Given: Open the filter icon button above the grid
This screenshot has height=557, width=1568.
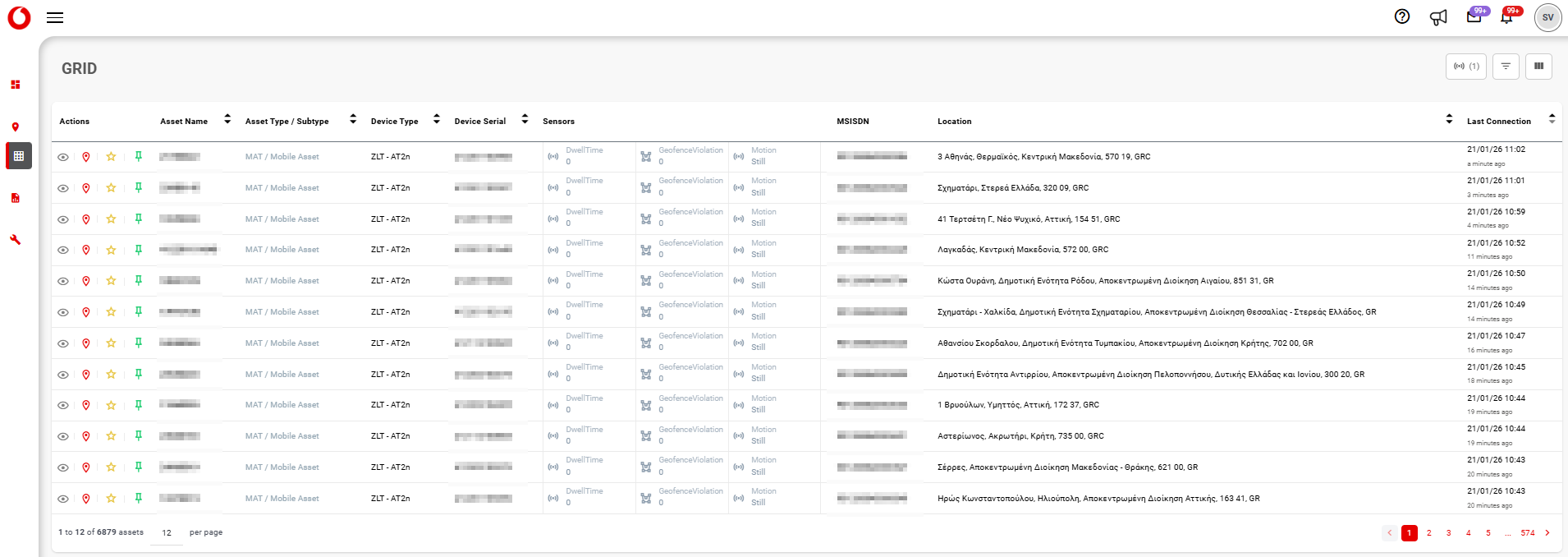Looking at the screenshot, I should [x=1506, y=67].
